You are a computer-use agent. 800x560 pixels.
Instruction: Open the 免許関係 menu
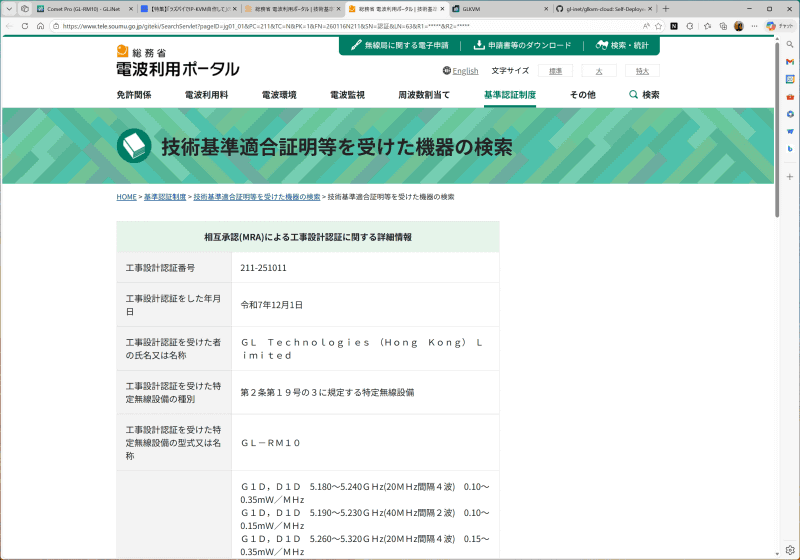[x=134, y=95]
